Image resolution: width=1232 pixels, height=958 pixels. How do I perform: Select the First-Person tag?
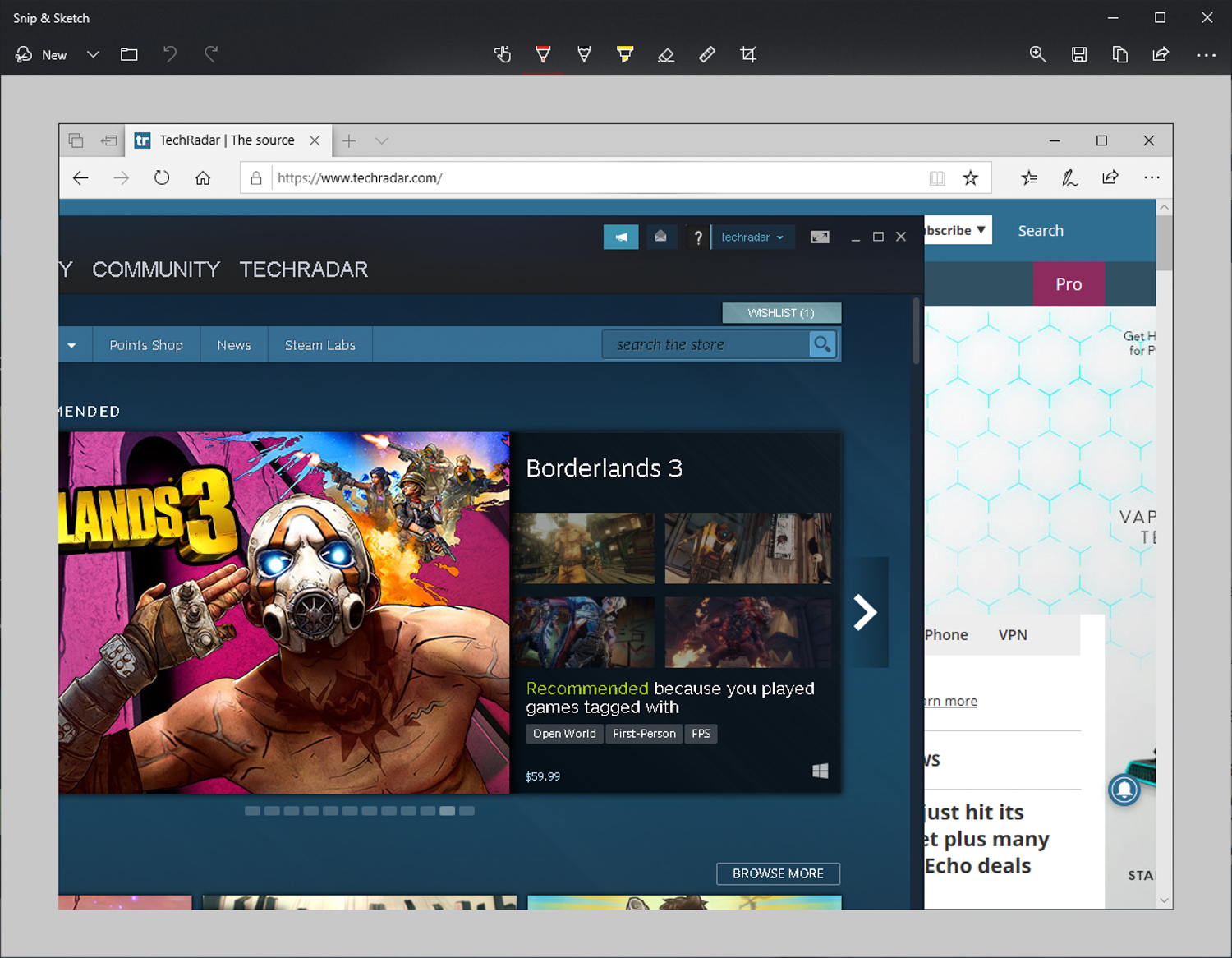pos(644,734)
